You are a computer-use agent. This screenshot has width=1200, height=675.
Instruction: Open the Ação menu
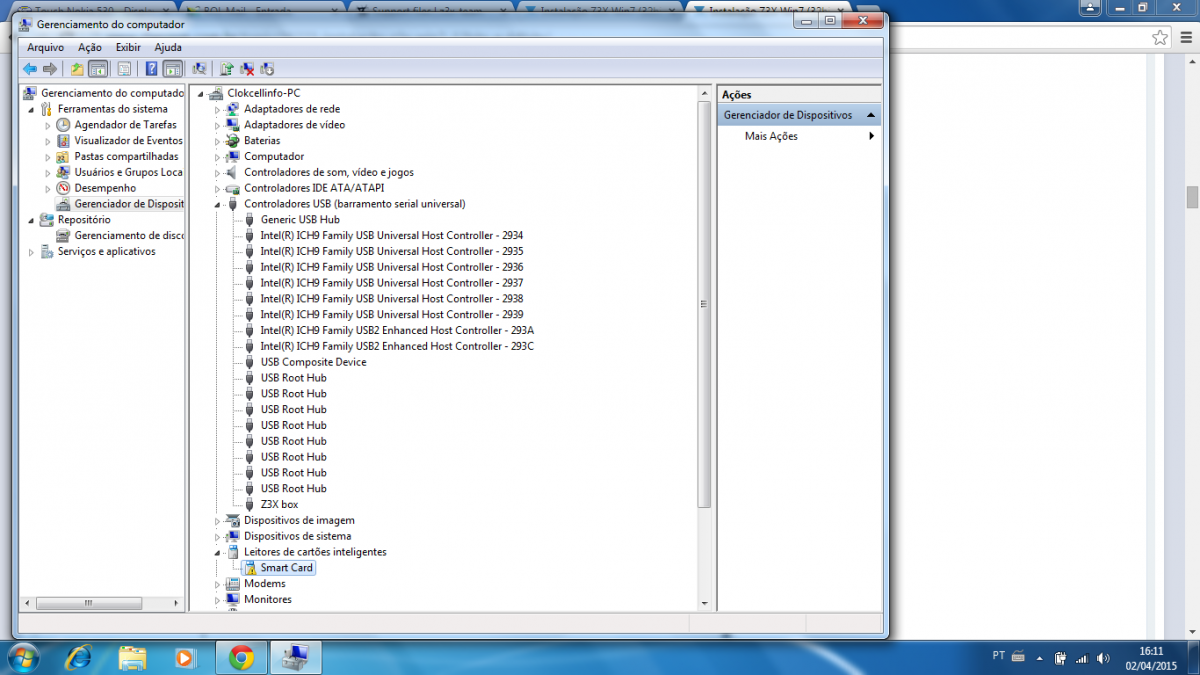pyautogui.click(x=90, y=47)
